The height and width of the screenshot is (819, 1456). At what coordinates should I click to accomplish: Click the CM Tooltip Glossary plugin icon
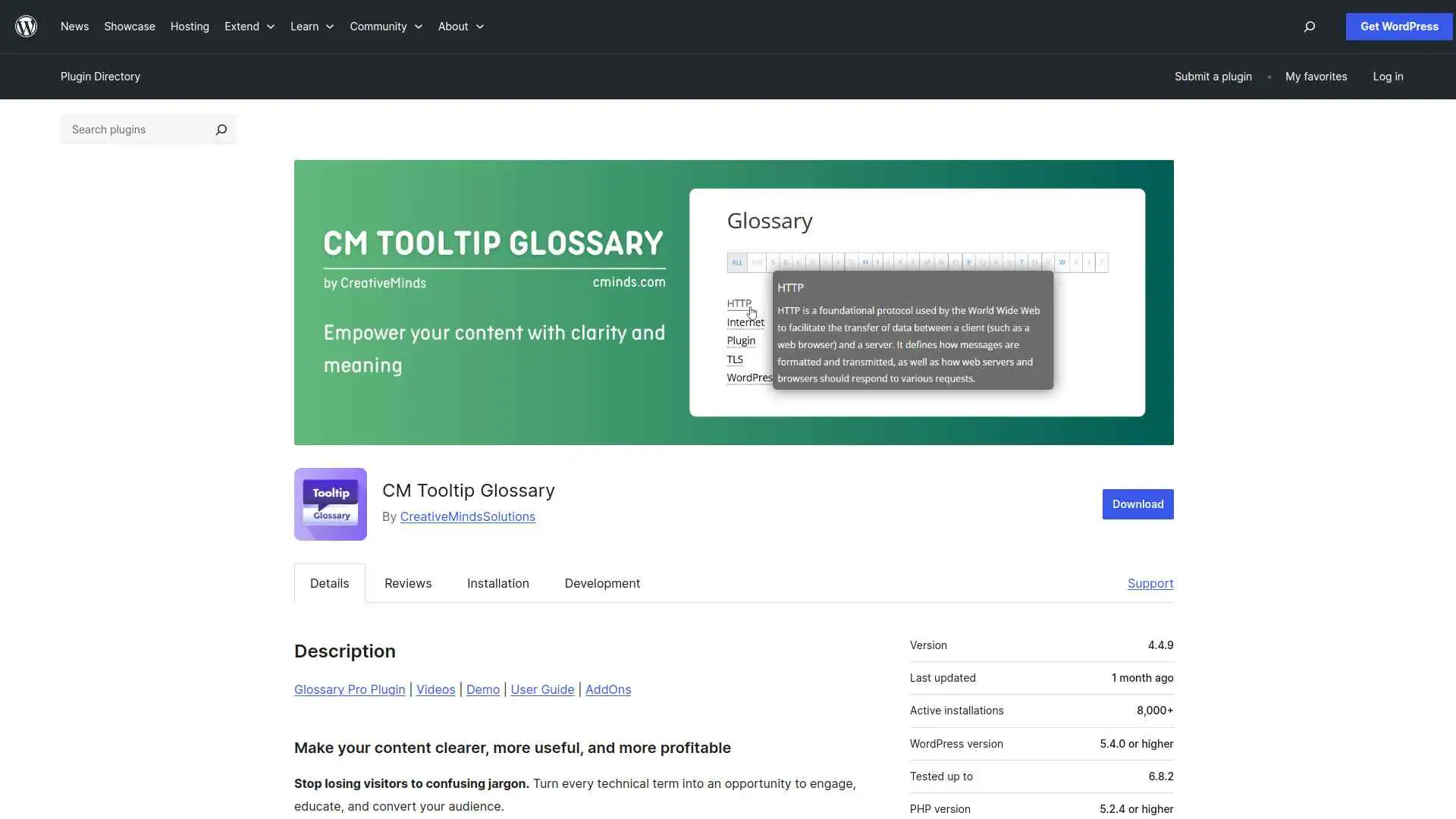[x=330, y=504]
